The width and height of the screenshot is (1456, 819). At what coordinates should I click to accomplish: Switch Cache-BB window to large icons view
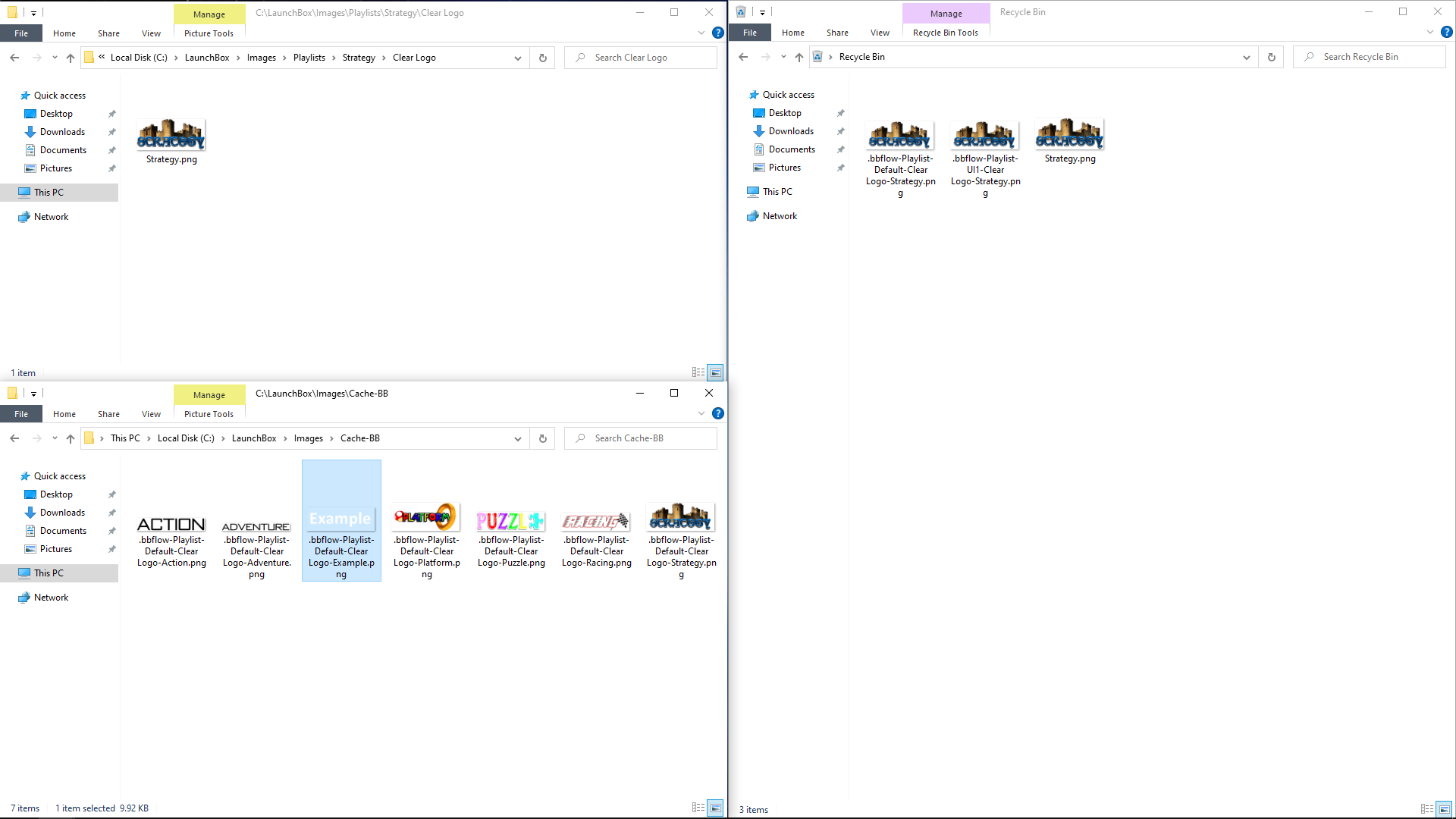715,808
